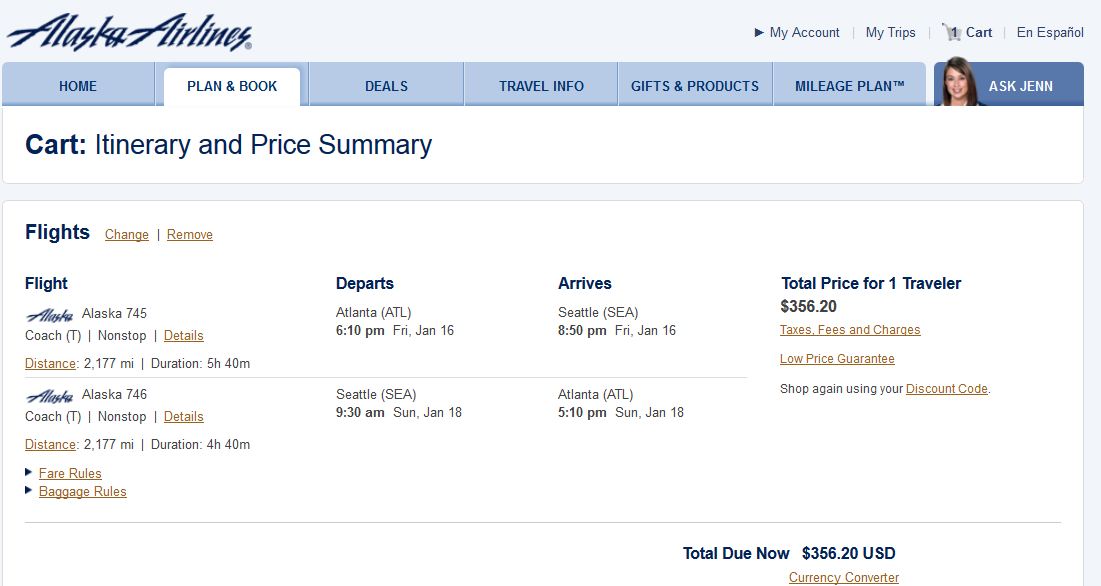Go to the Home tab

click(78, 86)
